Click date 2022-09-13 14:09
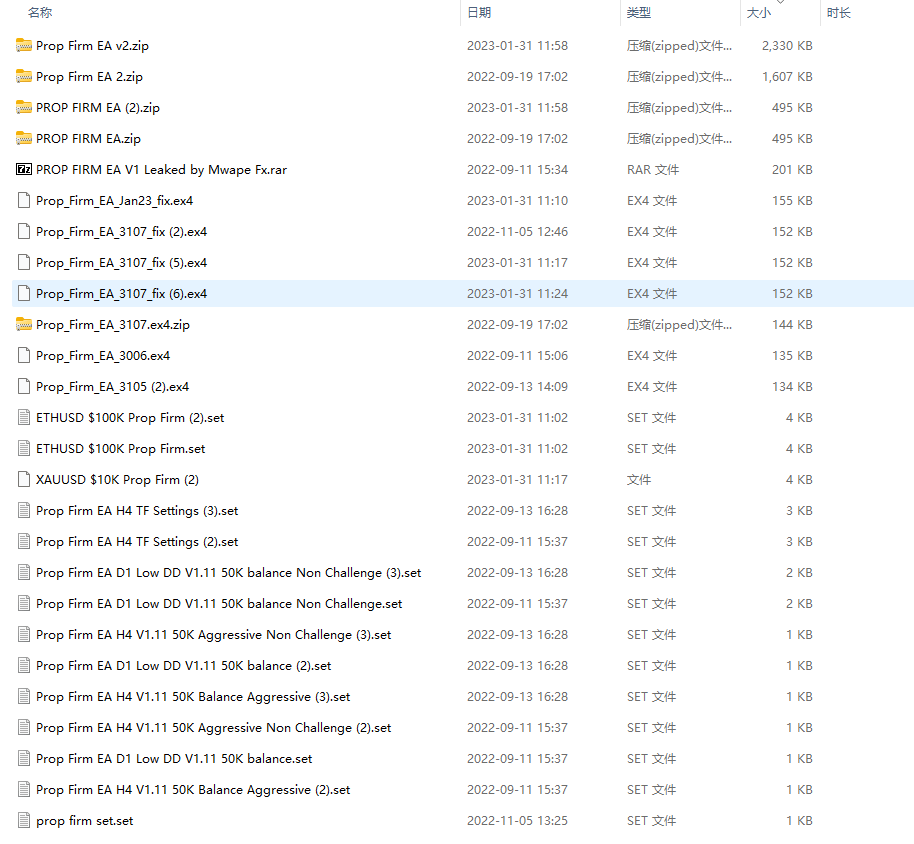Viewport: 914px width, 844px height. tap(517, 386)
